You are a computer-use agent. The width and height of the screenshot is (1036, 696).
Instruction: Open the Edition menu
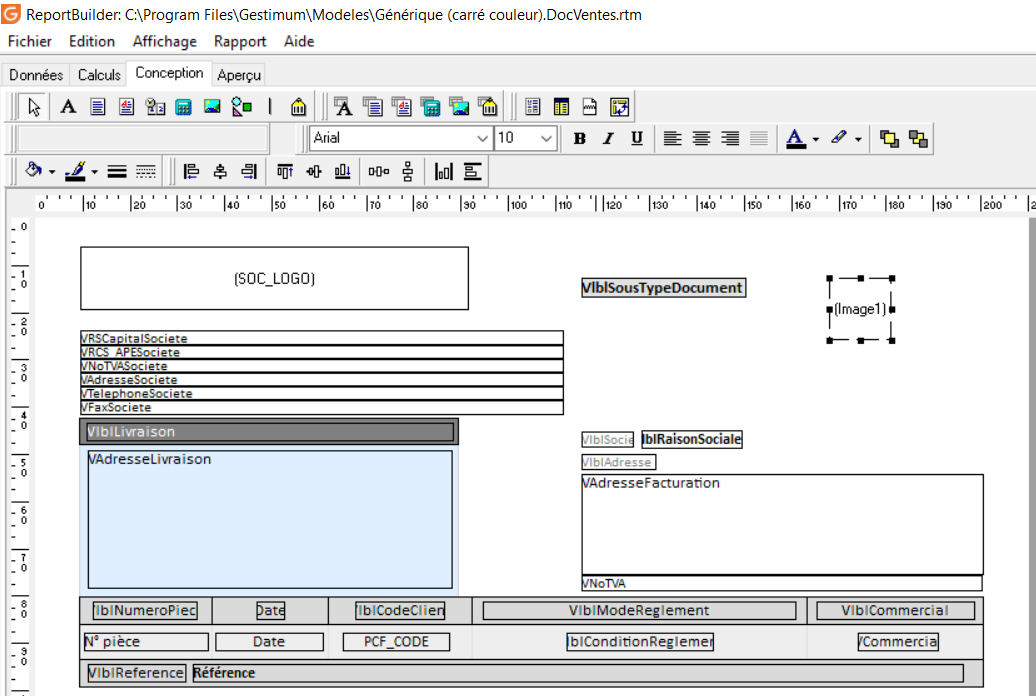pyautogui.click(x=92, y=41)
